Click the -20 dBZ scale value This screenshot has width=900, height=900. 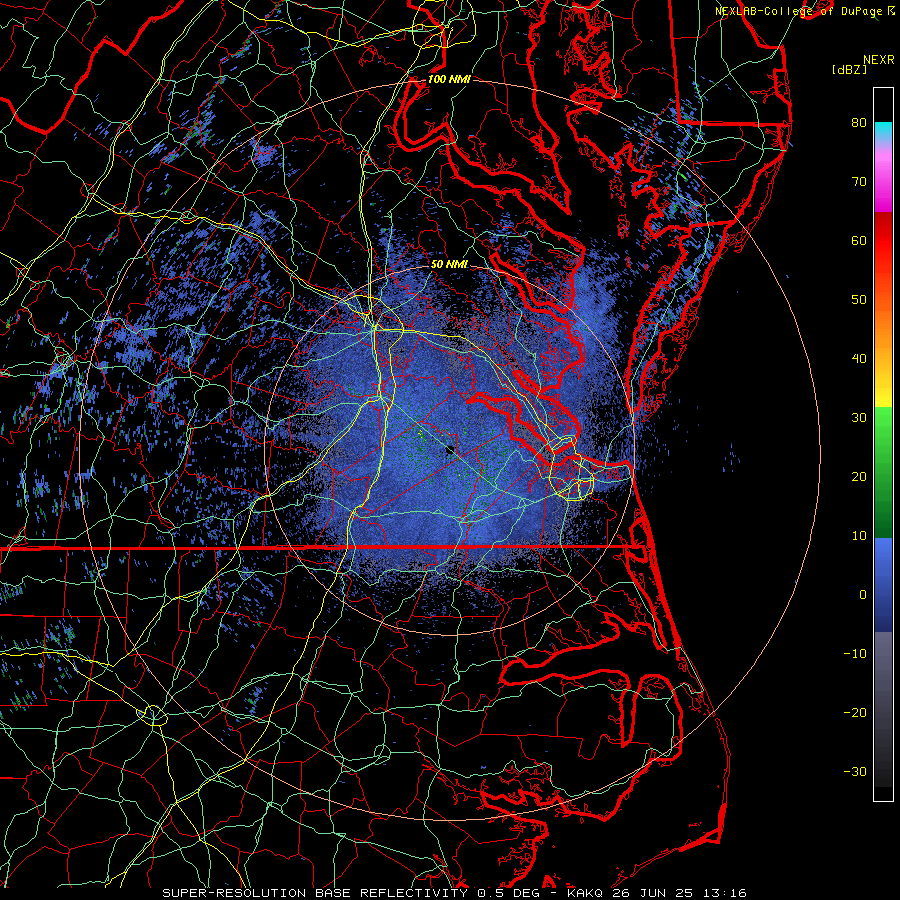click(855, 712)
